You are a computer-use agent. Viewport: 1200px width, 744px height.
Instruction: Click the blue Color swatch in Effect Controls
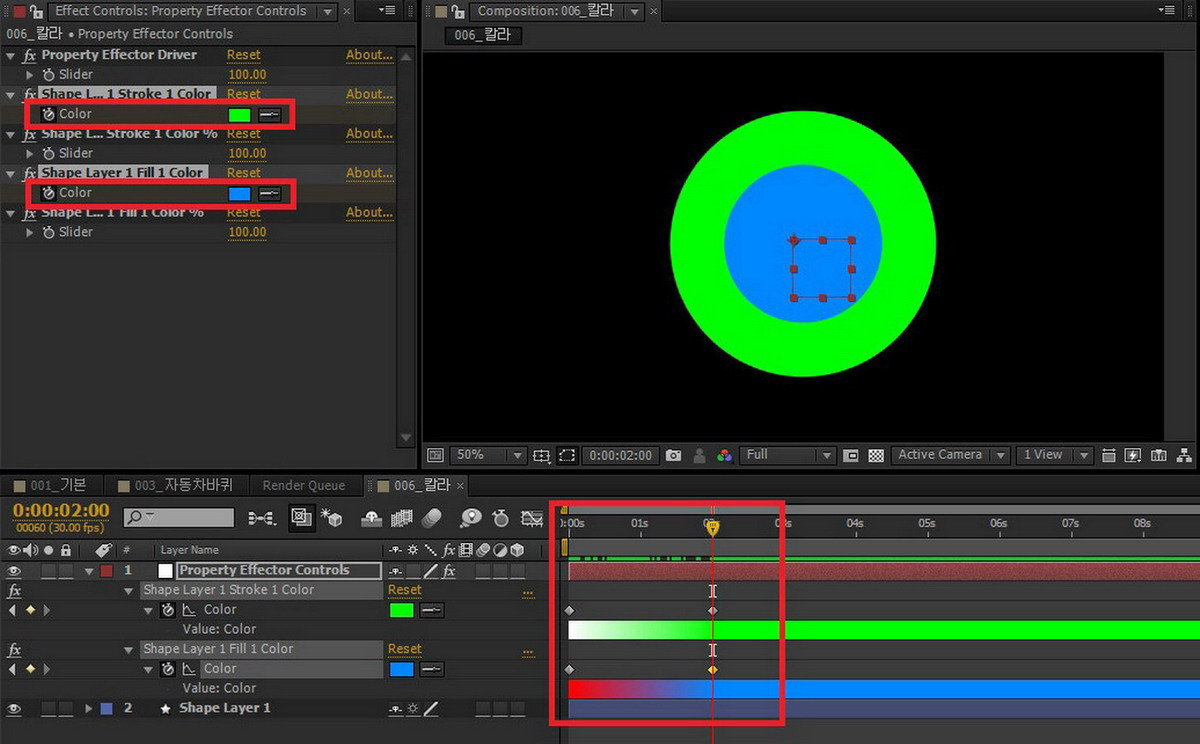coord(239,193)
